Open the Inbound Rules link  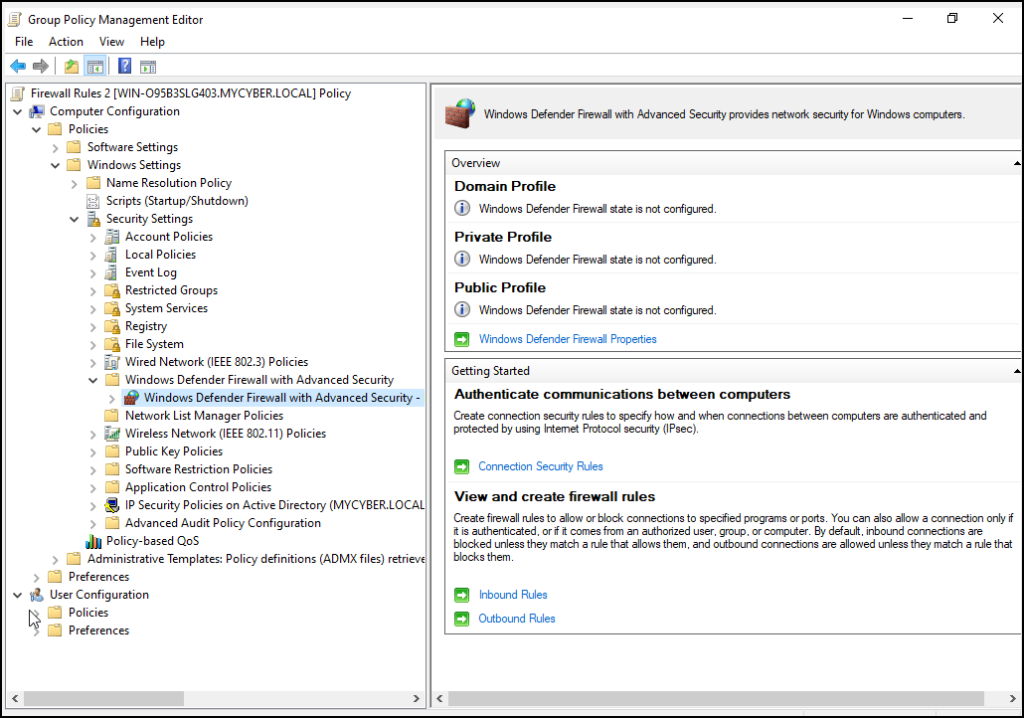[x=513, y=595]
